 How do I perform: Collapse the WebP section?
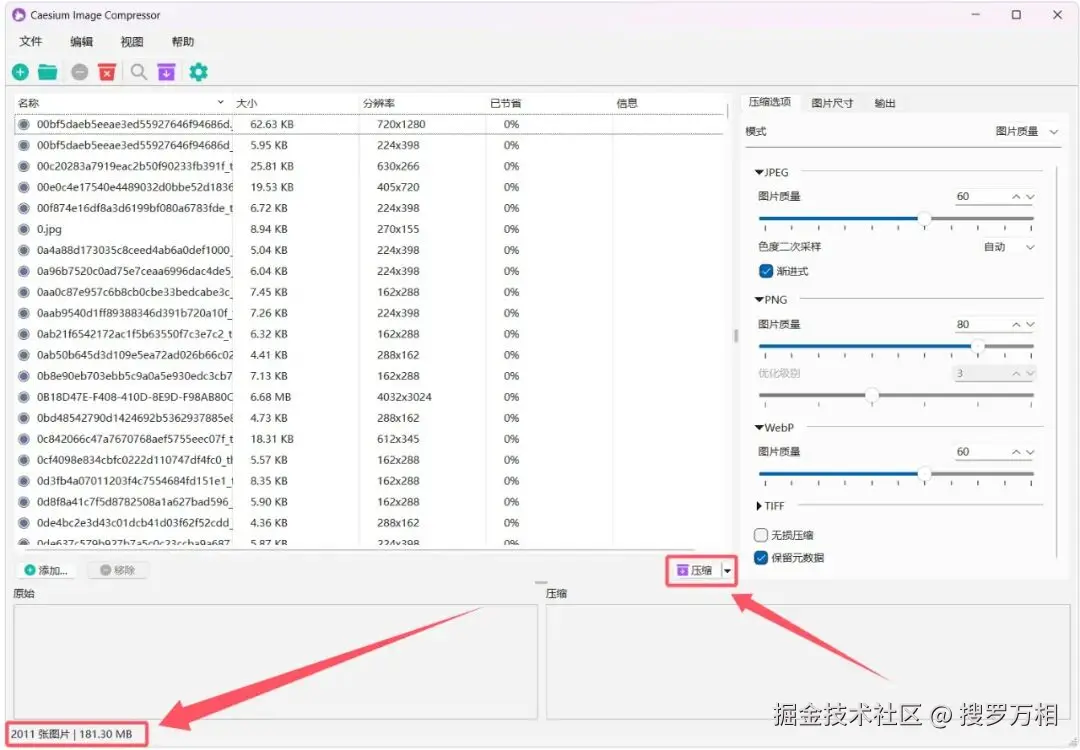coord(759,428)
